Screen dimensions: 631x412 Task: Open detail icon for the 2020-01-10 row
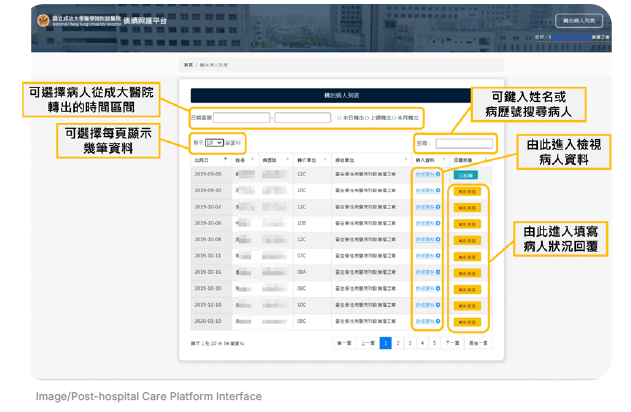[x=438, y=321]
